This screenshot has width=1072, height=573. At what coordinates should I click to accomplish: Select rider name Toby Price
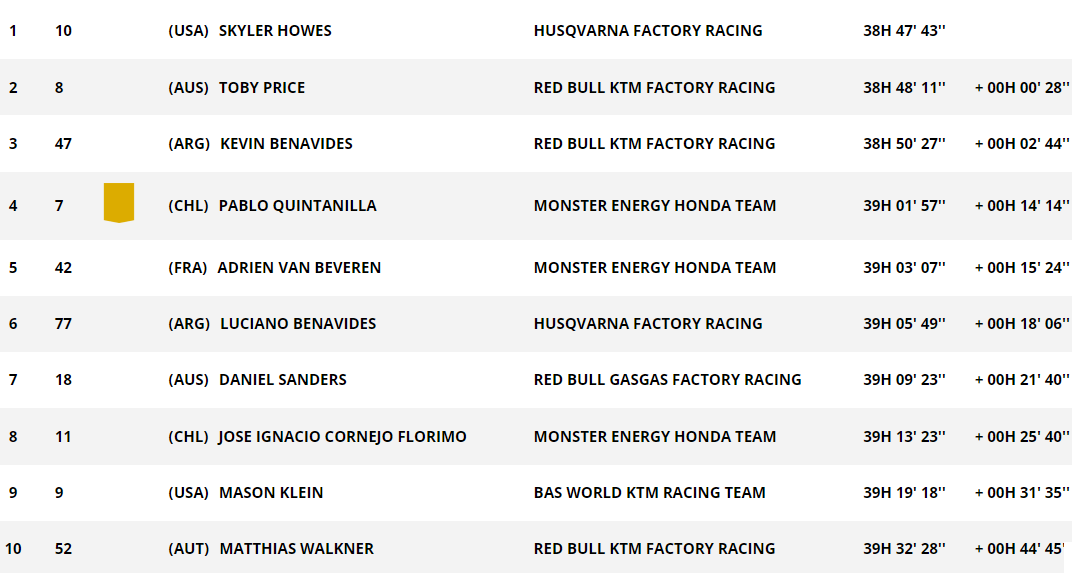(x=262, y=88)
